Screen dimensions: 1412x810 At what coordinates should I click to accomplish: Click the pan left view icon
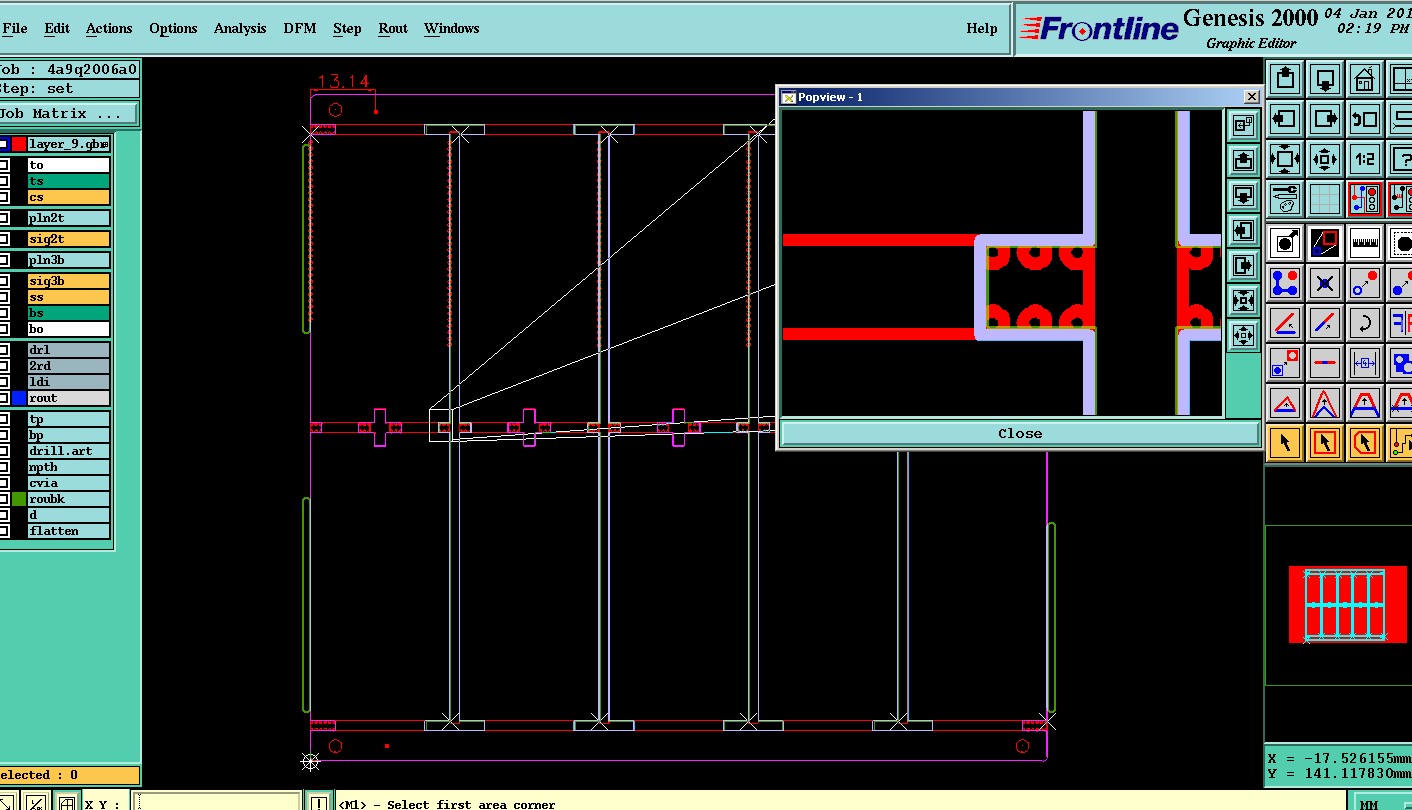pos(1285,118)
